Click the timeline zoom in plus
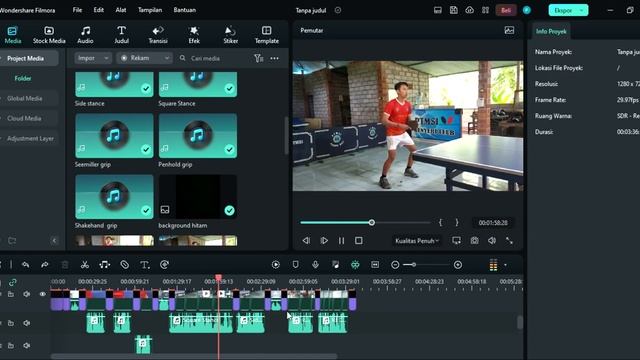This screenshot has height=360, width=640. [458, 265]
